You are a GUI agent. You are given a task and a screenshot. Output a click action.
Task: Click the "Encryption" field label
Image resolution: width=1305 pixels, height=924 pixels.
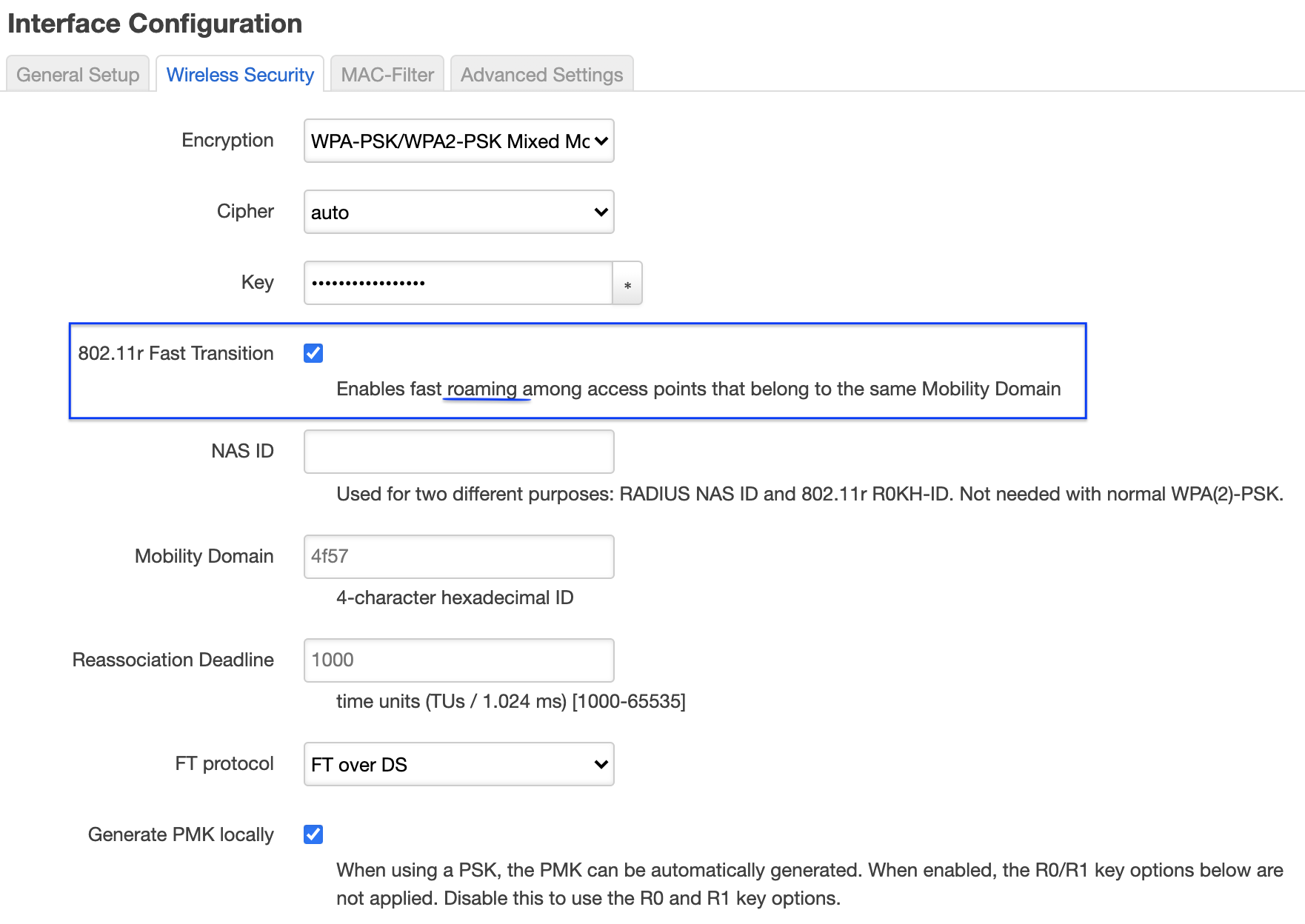tap(227, 140)
